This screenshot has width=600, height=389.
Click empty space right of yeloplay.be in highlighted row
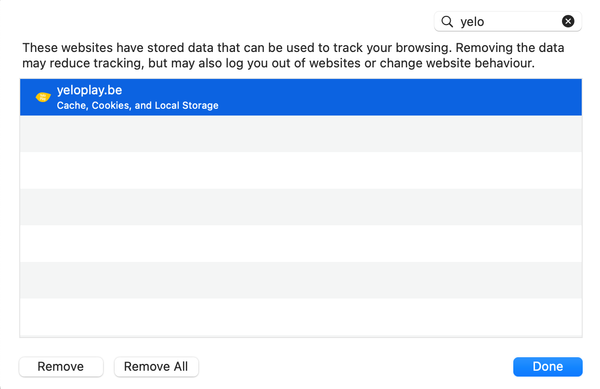point(383,97)
